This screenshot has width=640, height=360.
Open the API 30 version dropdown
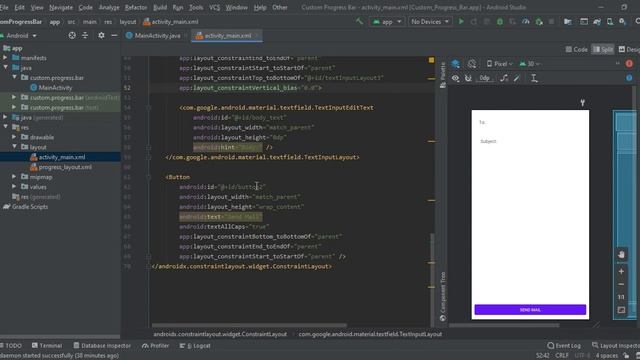[530, 64]
